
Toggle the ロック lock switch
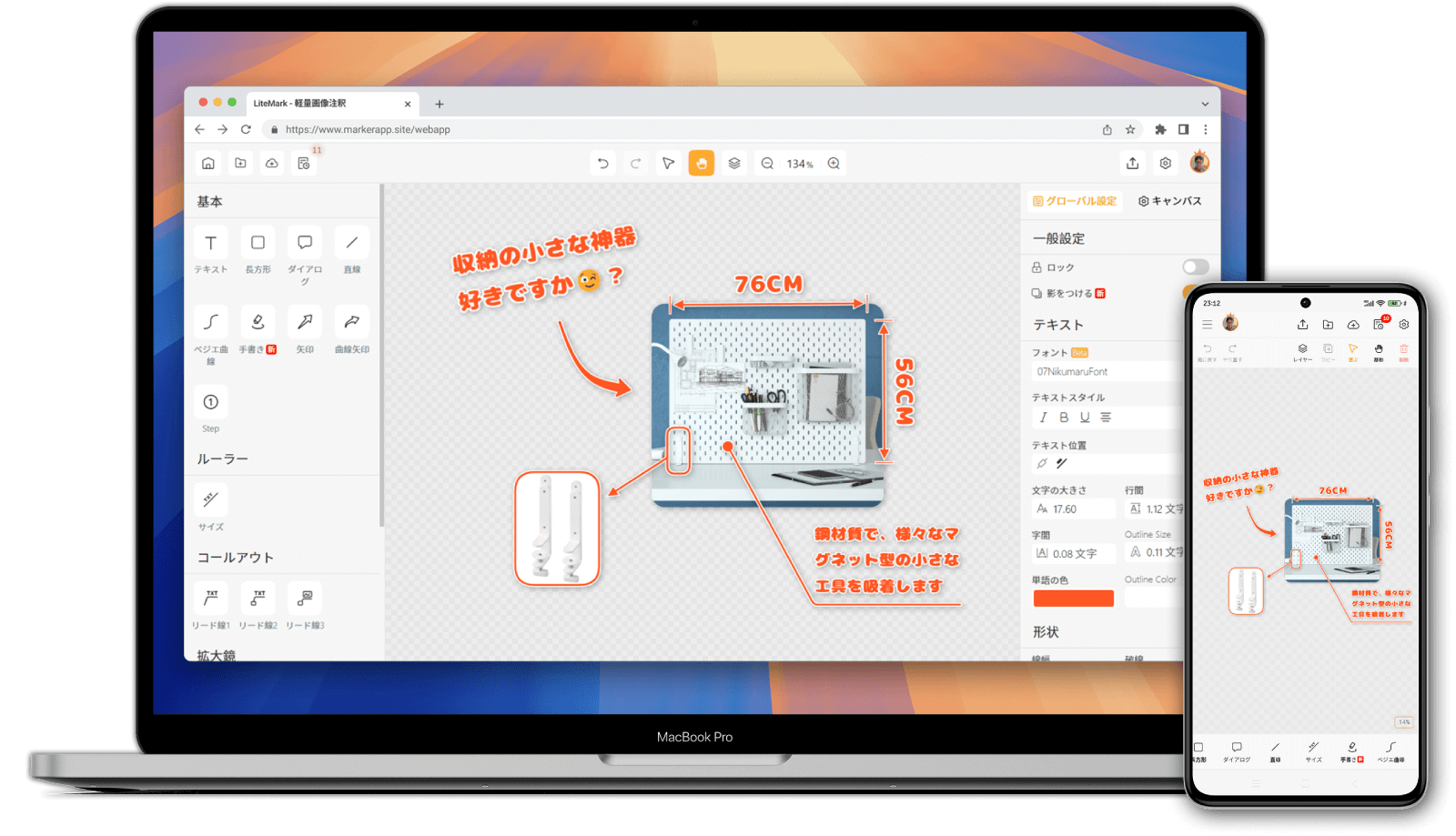tap(1196, 267)
